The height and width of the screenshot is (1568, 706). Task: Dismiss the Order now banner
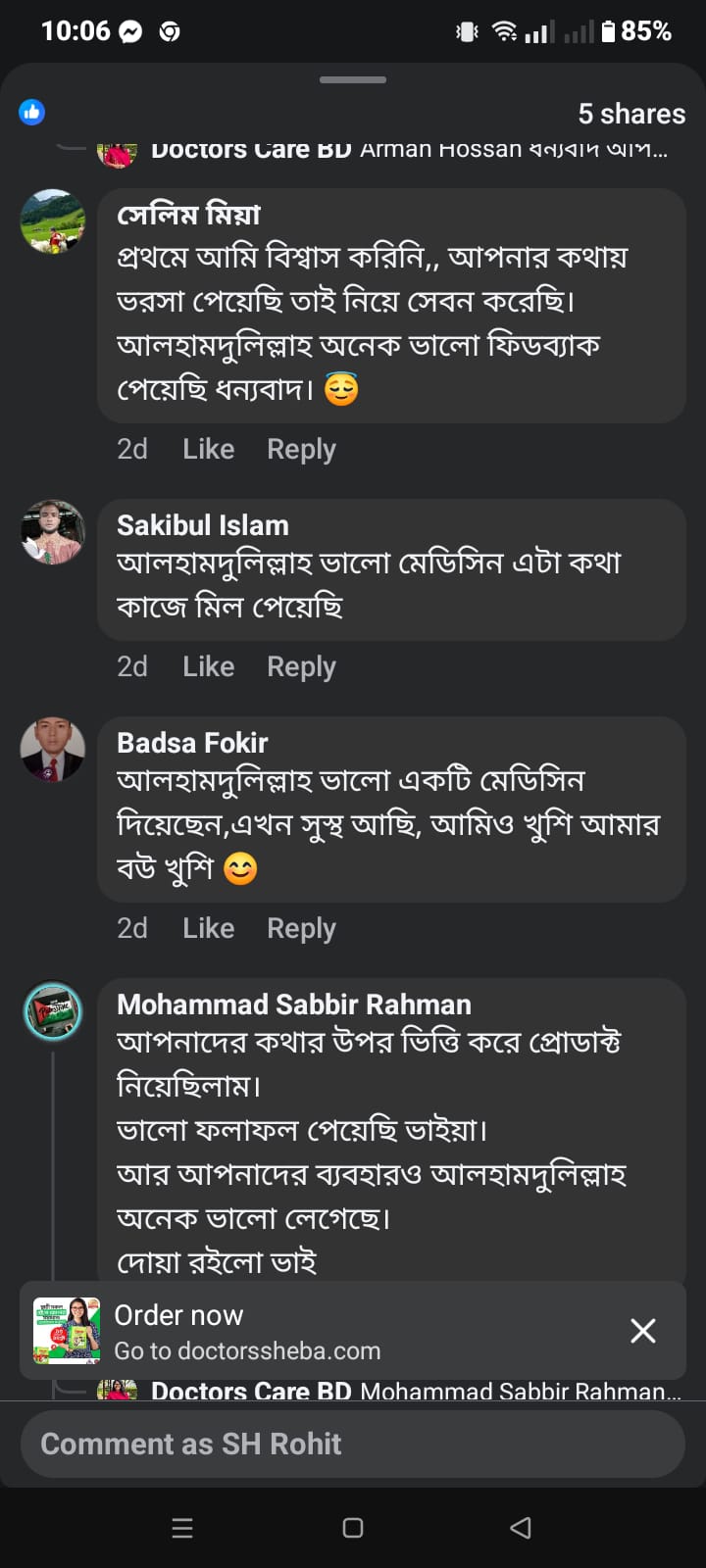643,1330
